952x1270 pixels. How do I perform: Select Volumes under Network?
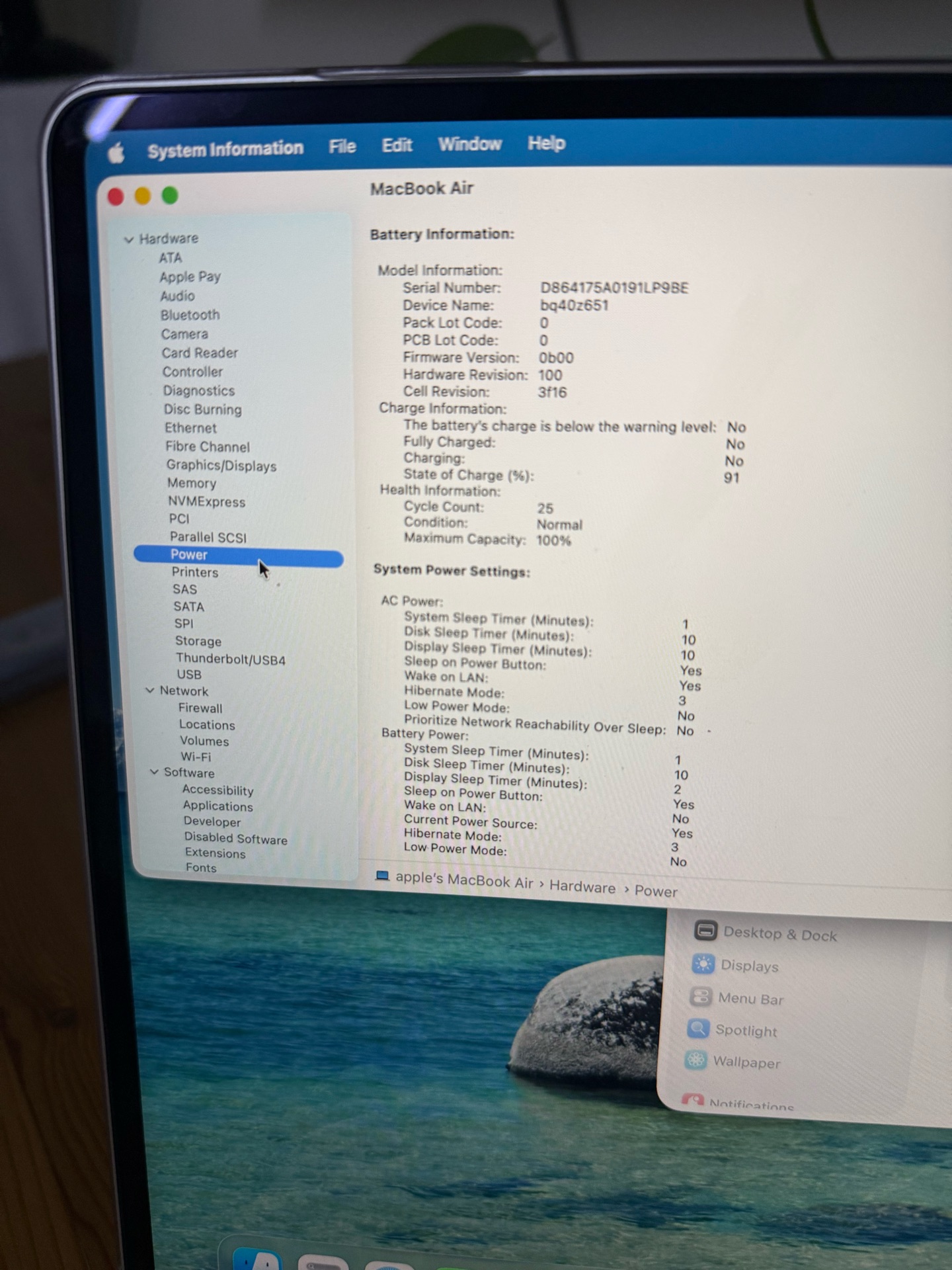[204, 741]
